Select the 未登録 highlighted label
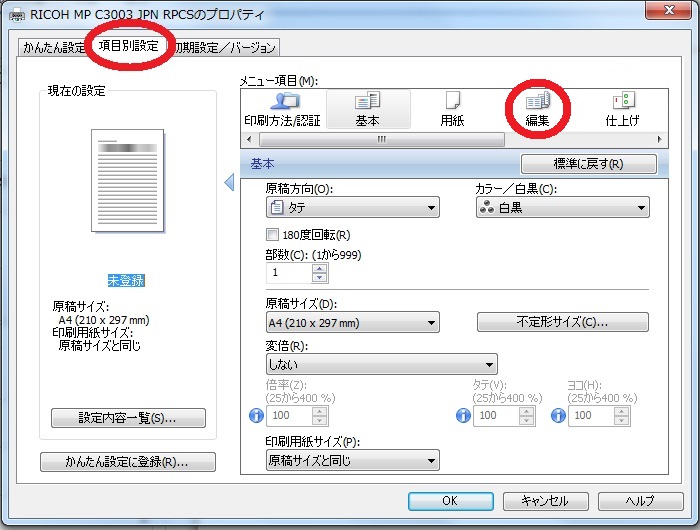The width and height of the screenshot is (700, 530). [126, 280]
